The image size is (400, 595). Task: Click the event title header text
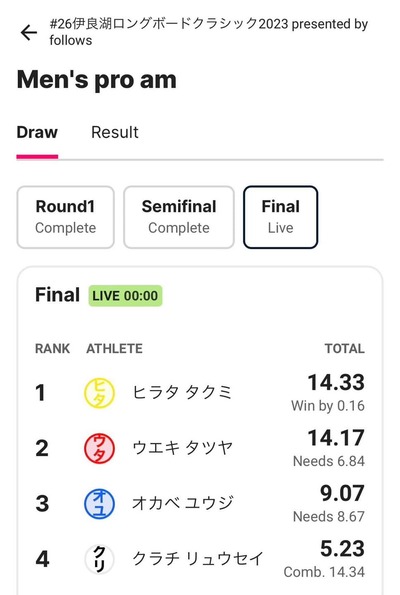pyautogui.click(x=209, y=32)
